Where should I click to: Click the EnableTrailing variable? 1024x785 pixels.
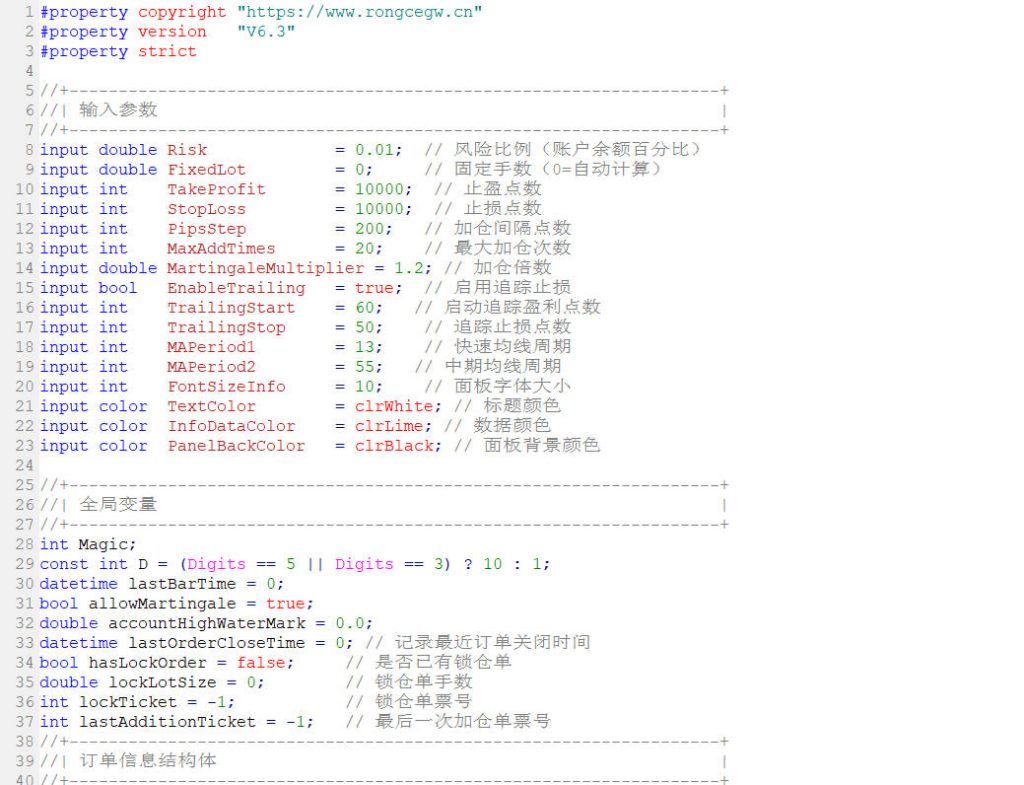click(x=236, y=288)
